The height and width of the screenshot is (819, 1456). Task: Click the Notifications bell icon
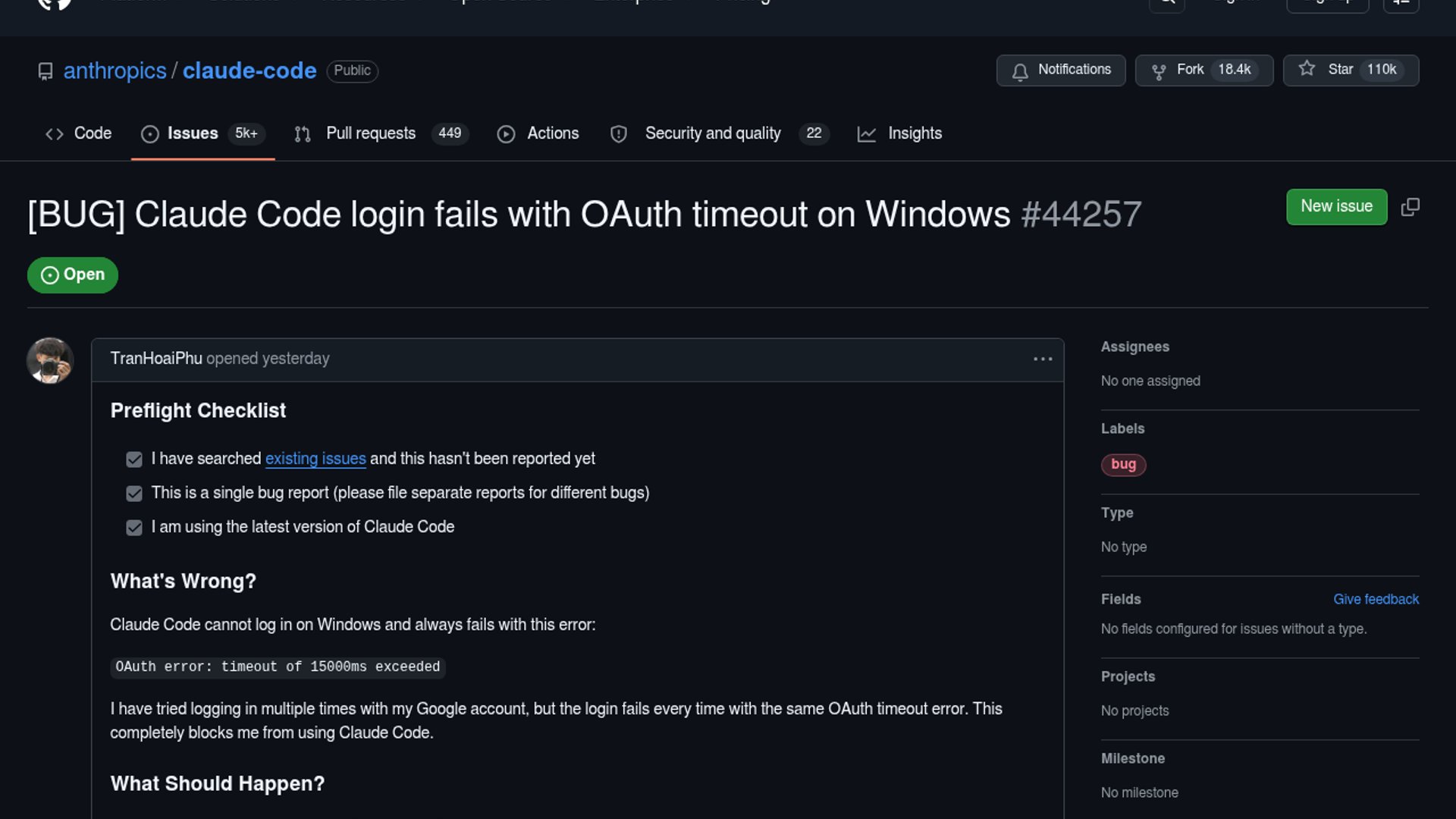(x=1020, y=71)
